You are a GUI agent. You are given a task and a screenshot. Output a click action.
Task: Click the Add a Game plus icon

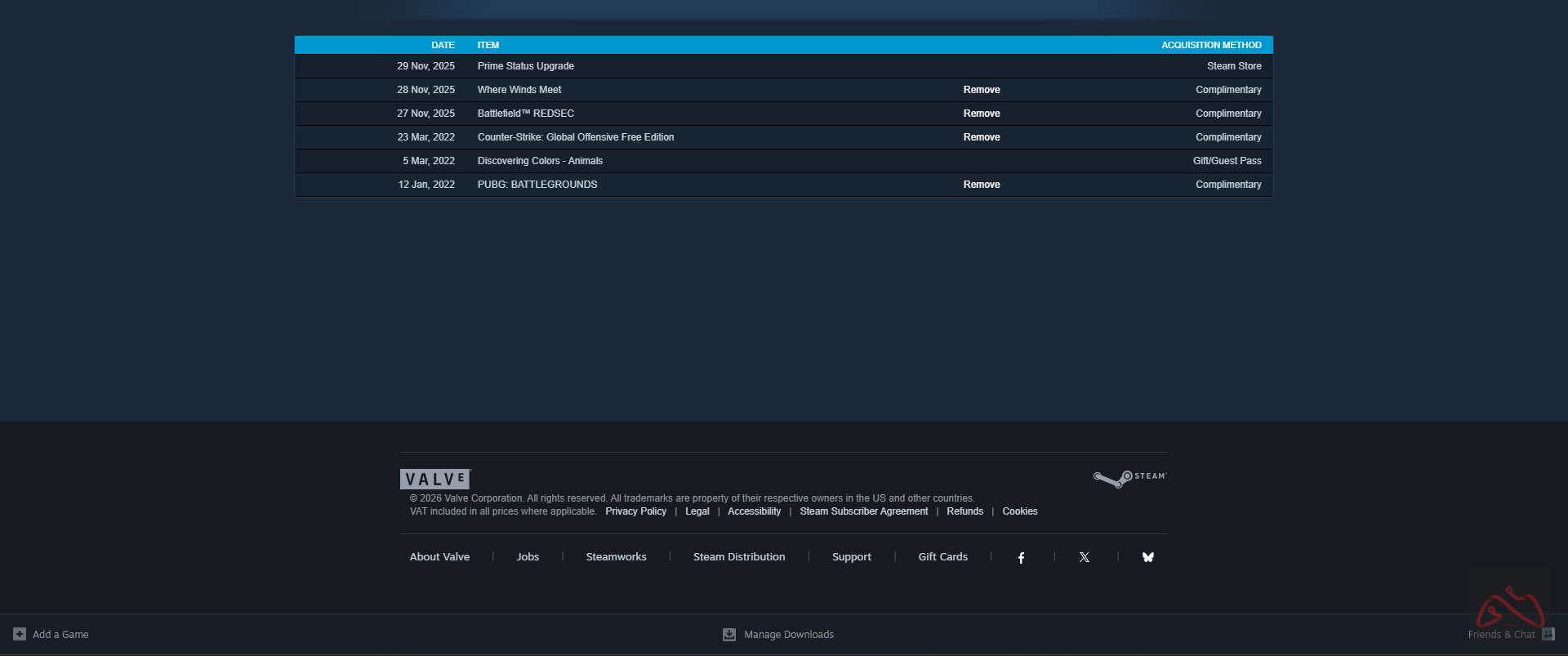tap(20, 634)
